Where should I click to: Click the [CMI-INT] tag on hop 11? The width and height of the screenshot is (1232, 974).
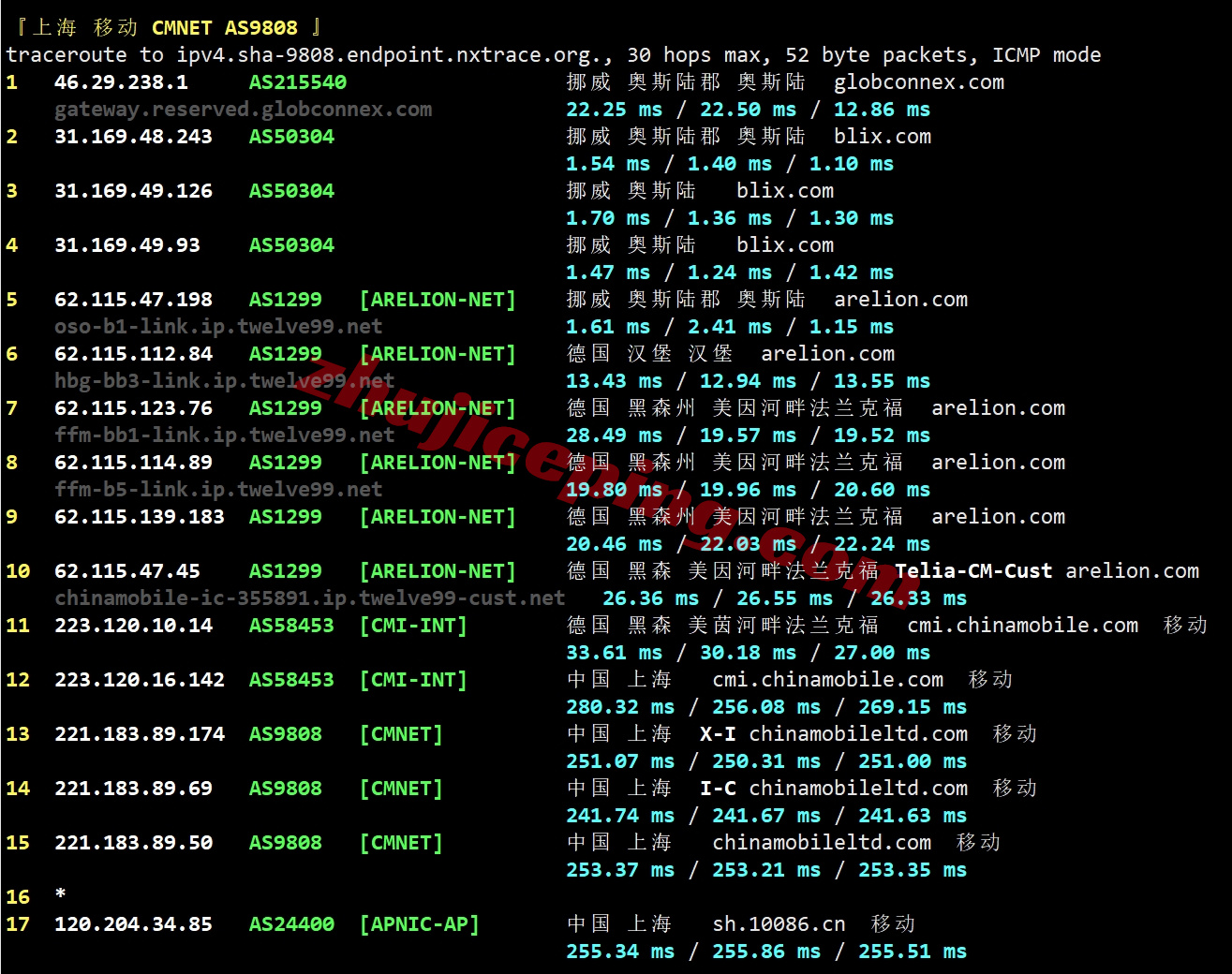[x=412, y=626]
